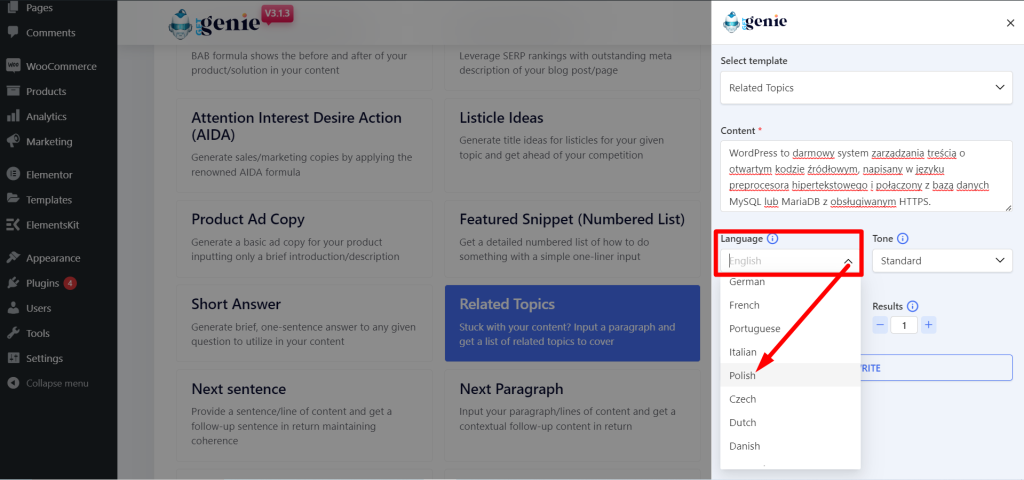Select French from language list

pos(790,305)
